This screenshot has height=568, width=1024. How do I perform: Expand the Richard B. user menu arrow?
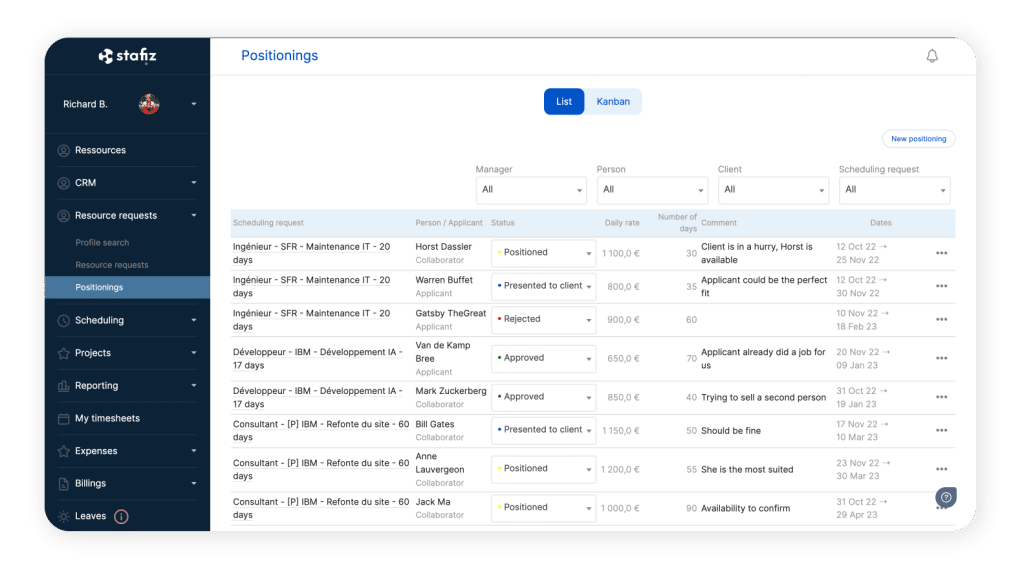click(x=194, y=104)
